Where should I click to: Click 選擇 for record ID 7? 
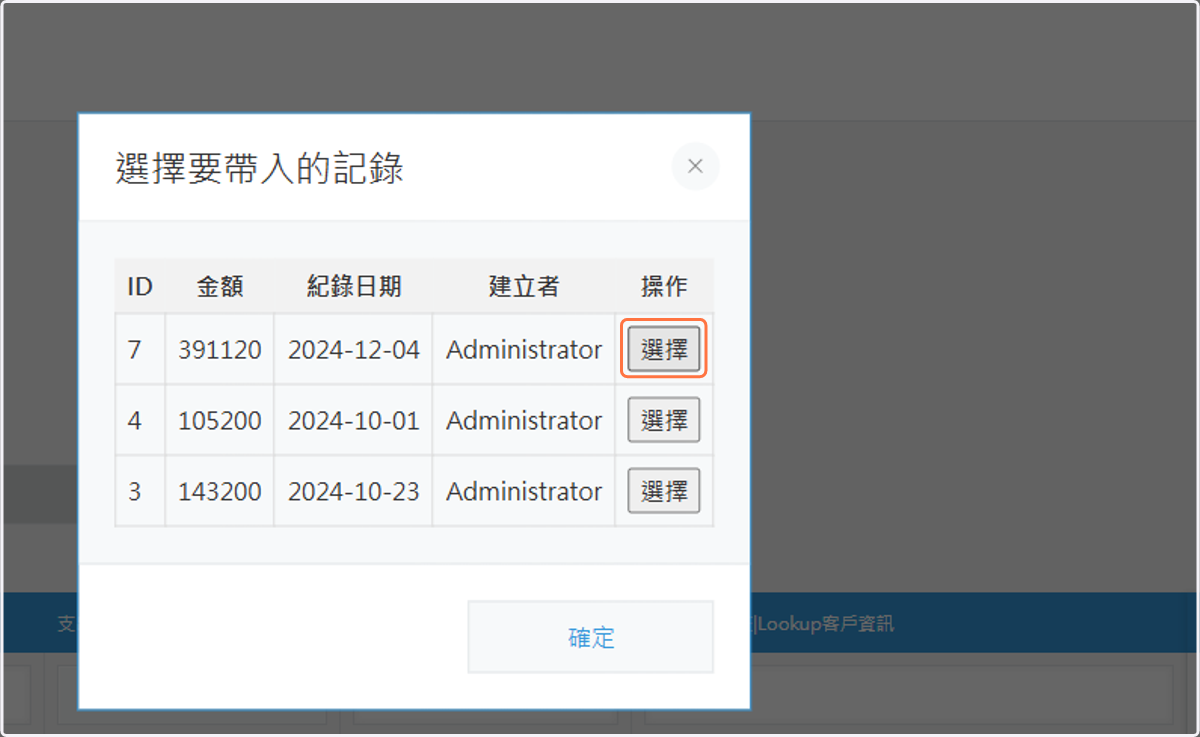664,349
